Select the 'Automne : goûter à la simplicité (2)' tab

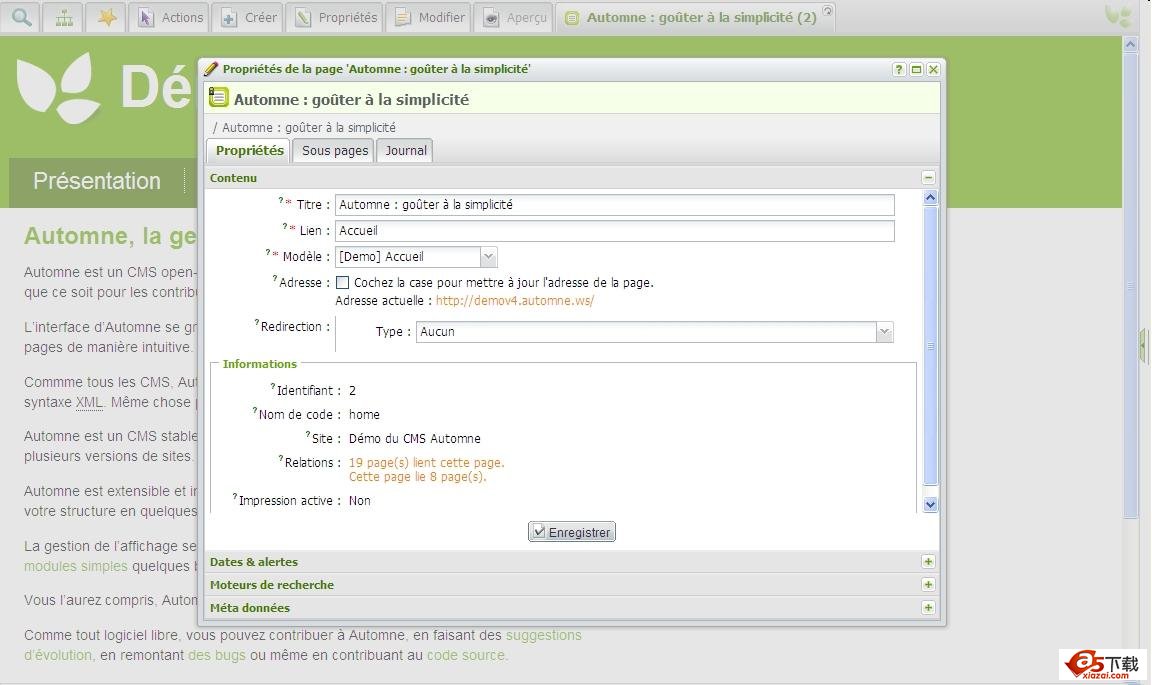(694, 17)
